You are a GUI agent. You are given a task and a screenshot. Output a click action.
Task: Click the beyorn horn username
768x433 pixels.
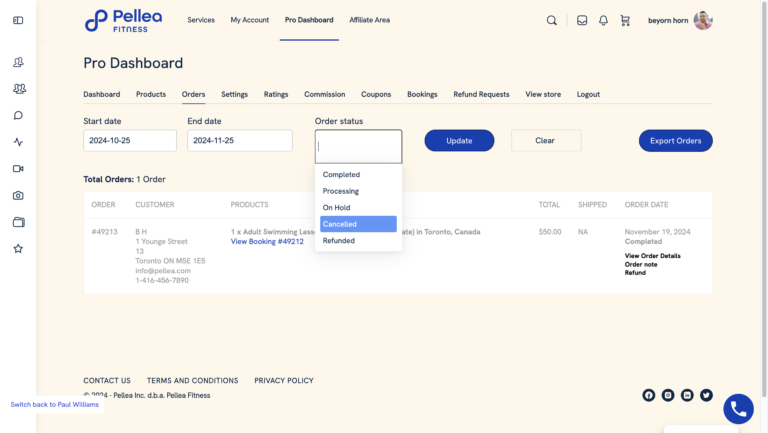click(668, 21)
